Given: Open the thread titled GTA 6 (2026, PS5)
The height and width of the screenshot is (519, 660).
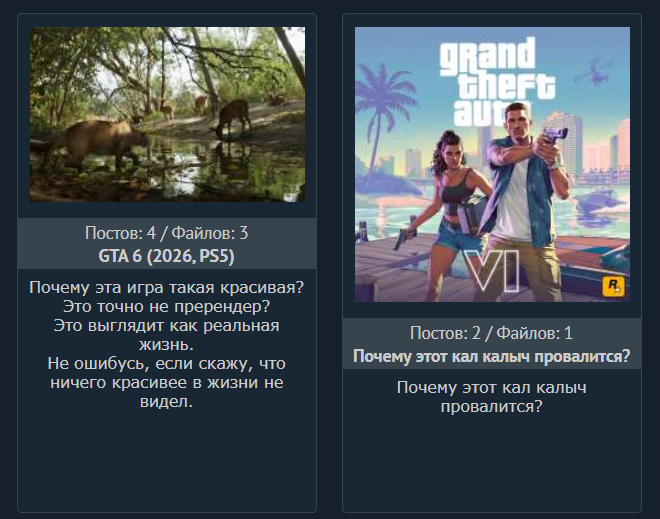Looking at the screenshot, I should pos(166,256).
